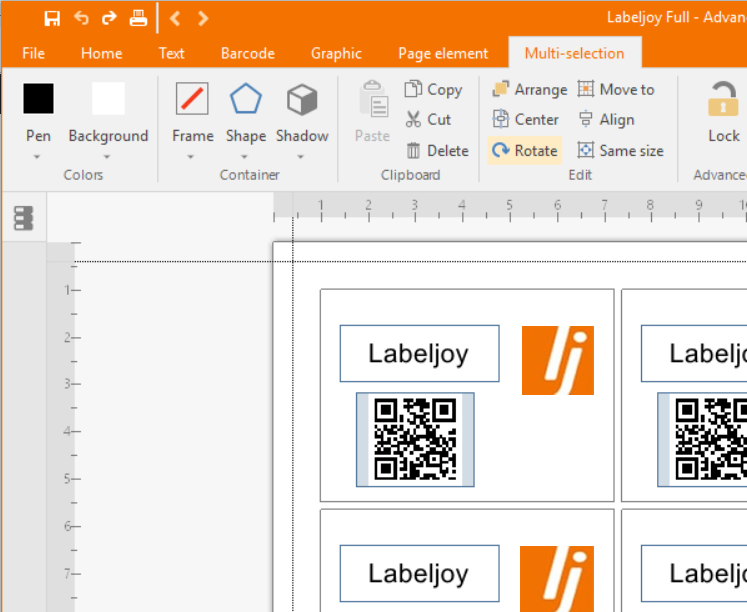Click the Paste clipboard icon
Screen dimensions: 747x612
[x=373, y=99]
